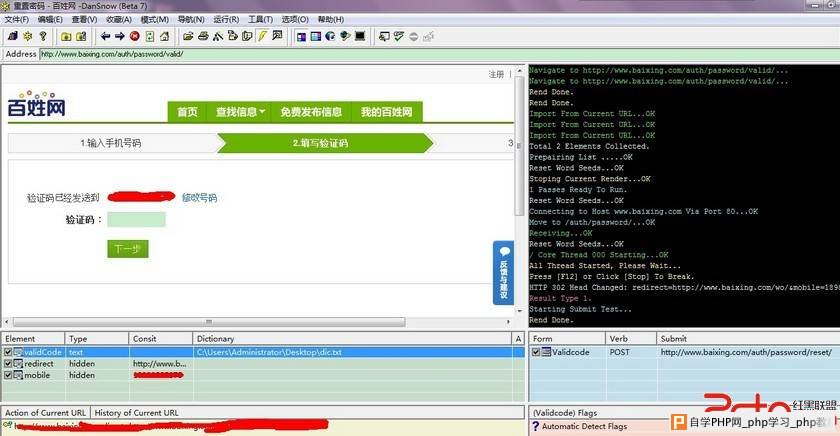Click the green 下一步 button
Screen dimensions: 840x436
pyautogui.click(x=128, y=249)
